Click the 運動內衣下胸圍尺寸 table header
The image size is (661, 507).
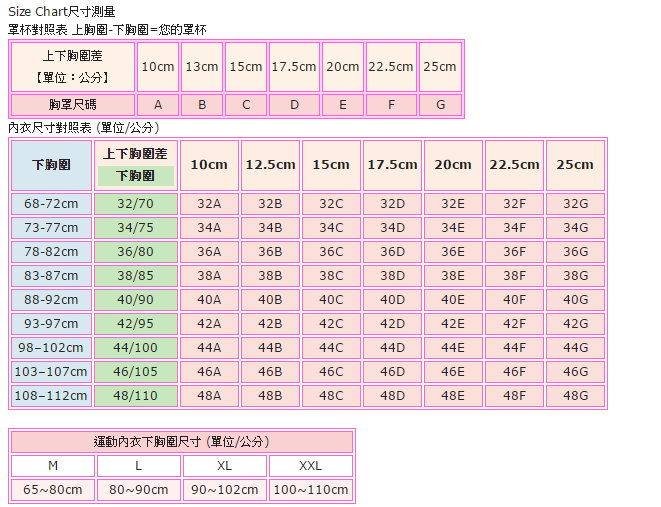pos(181,441)
